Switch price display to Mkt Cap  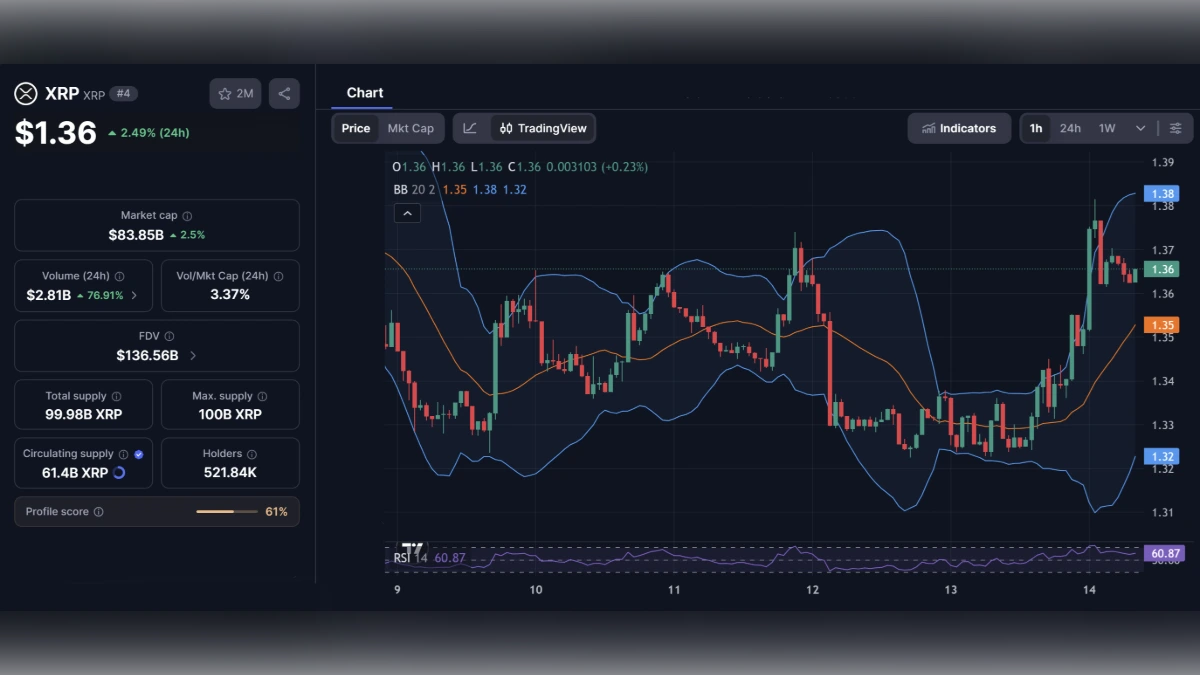pos(412,128)
